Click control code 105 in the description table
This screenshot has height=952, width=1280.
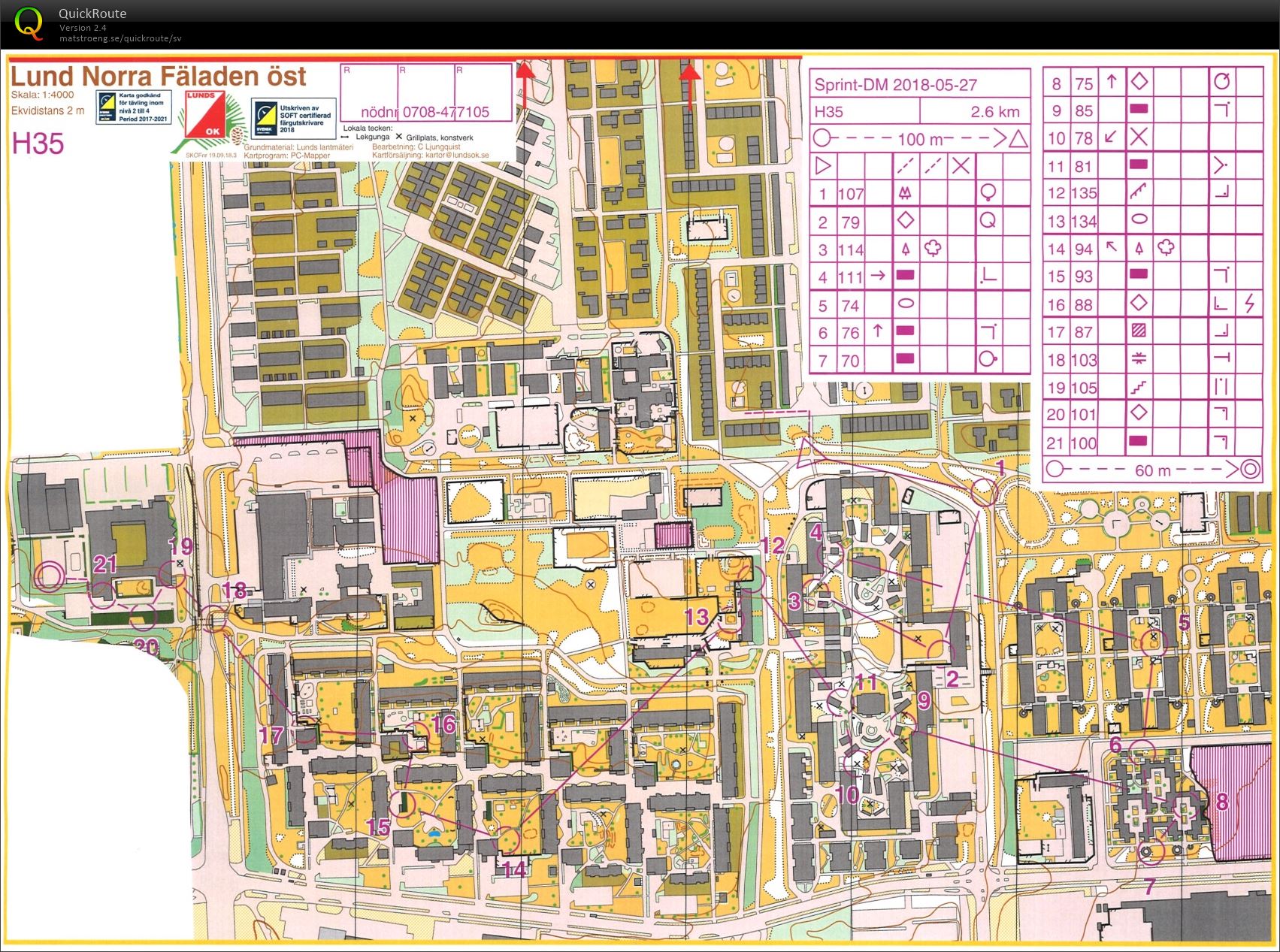pos(1084,388)
